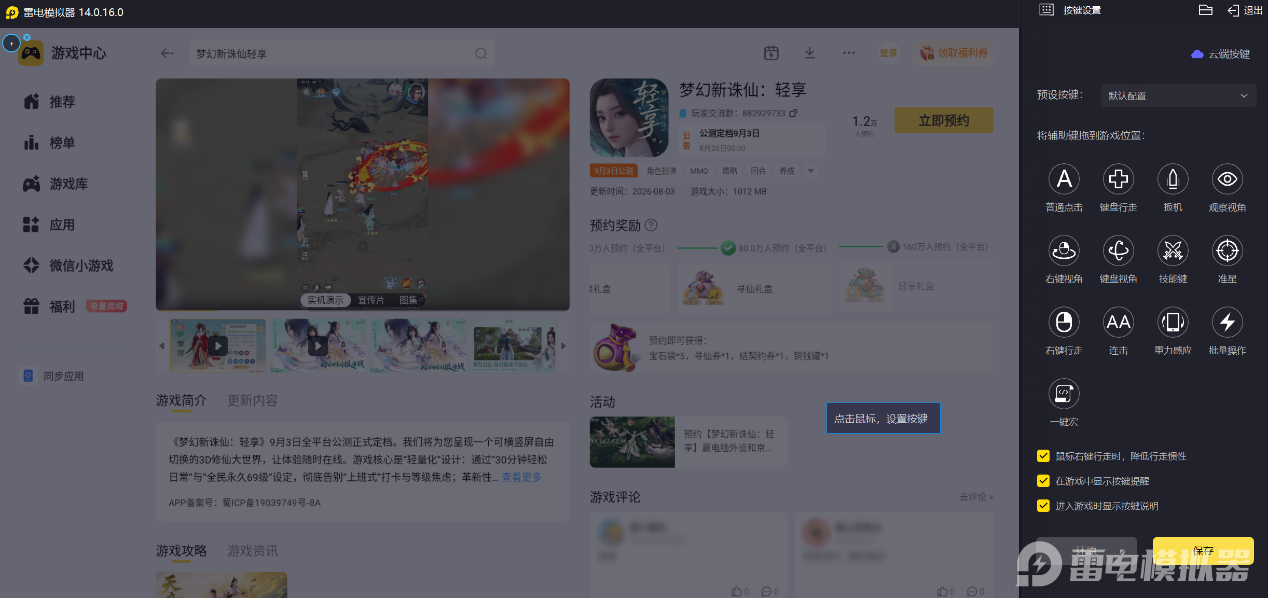Expand the 默认配置 preset dropdown
Viewport: 1268px width, 598px height.
tap(1178, 96)
